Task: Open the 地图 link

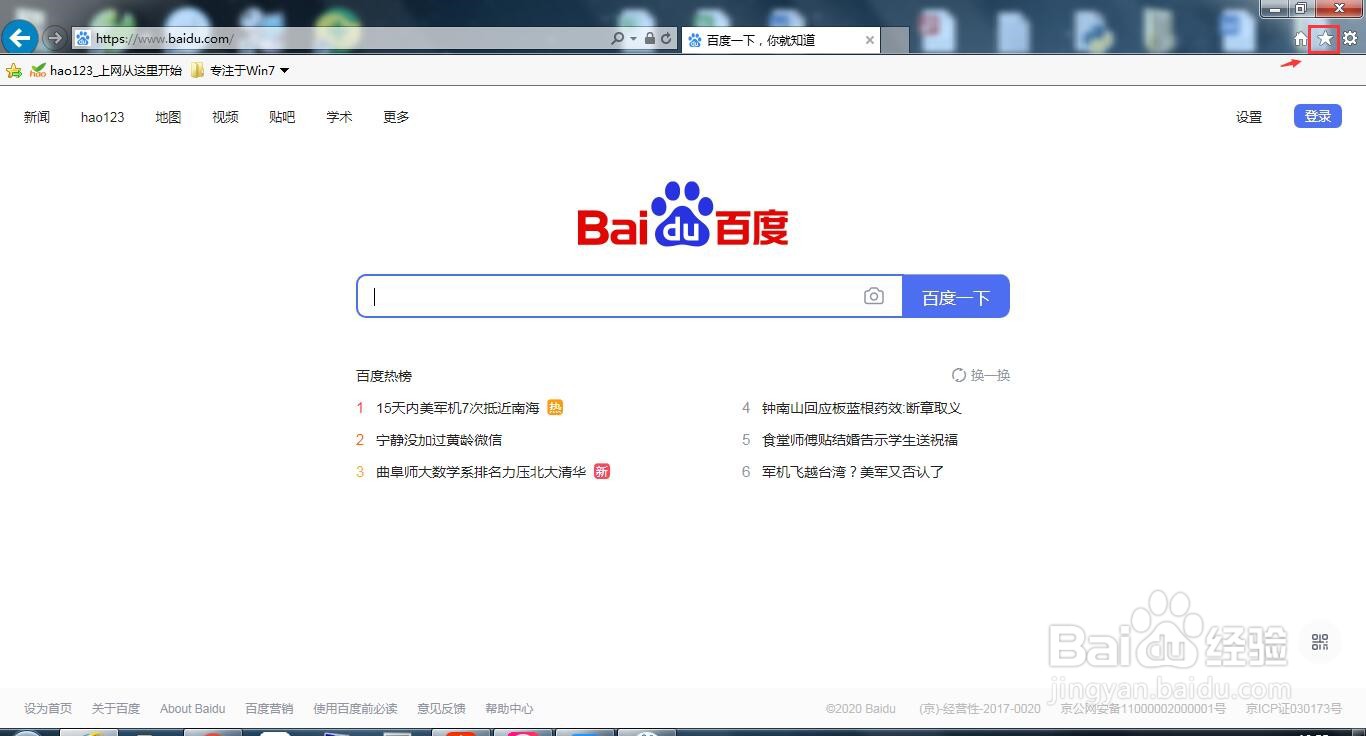Action: click(x=168, y=117)
